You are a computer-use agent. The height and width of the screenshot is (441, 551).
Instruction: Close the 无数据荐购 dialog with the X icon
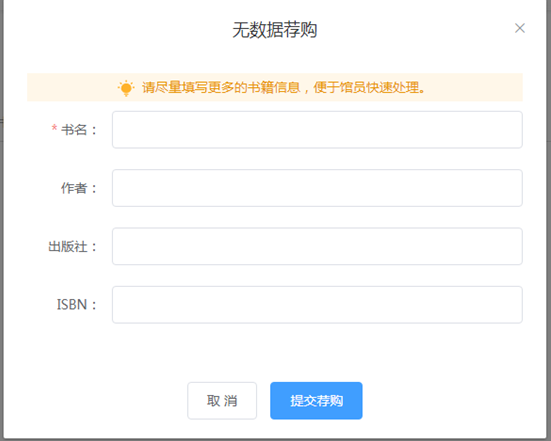point(520,28)
